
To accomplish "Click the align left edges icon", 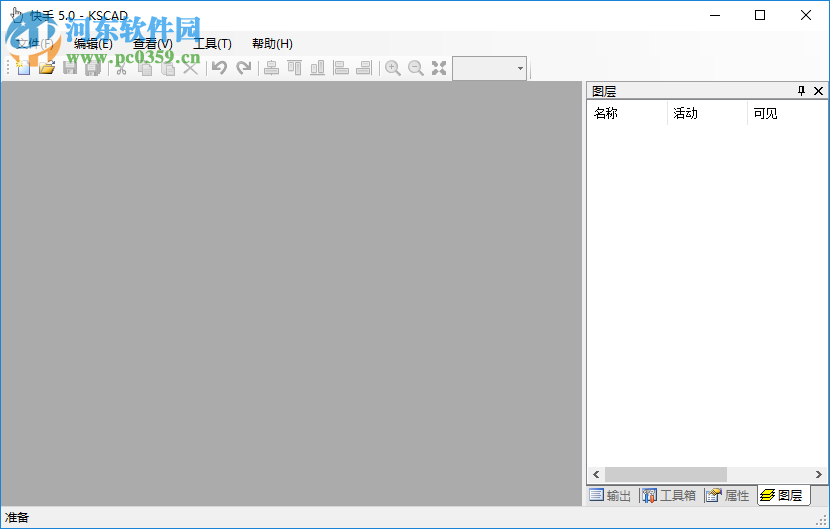I will click(x=341, y=68).
